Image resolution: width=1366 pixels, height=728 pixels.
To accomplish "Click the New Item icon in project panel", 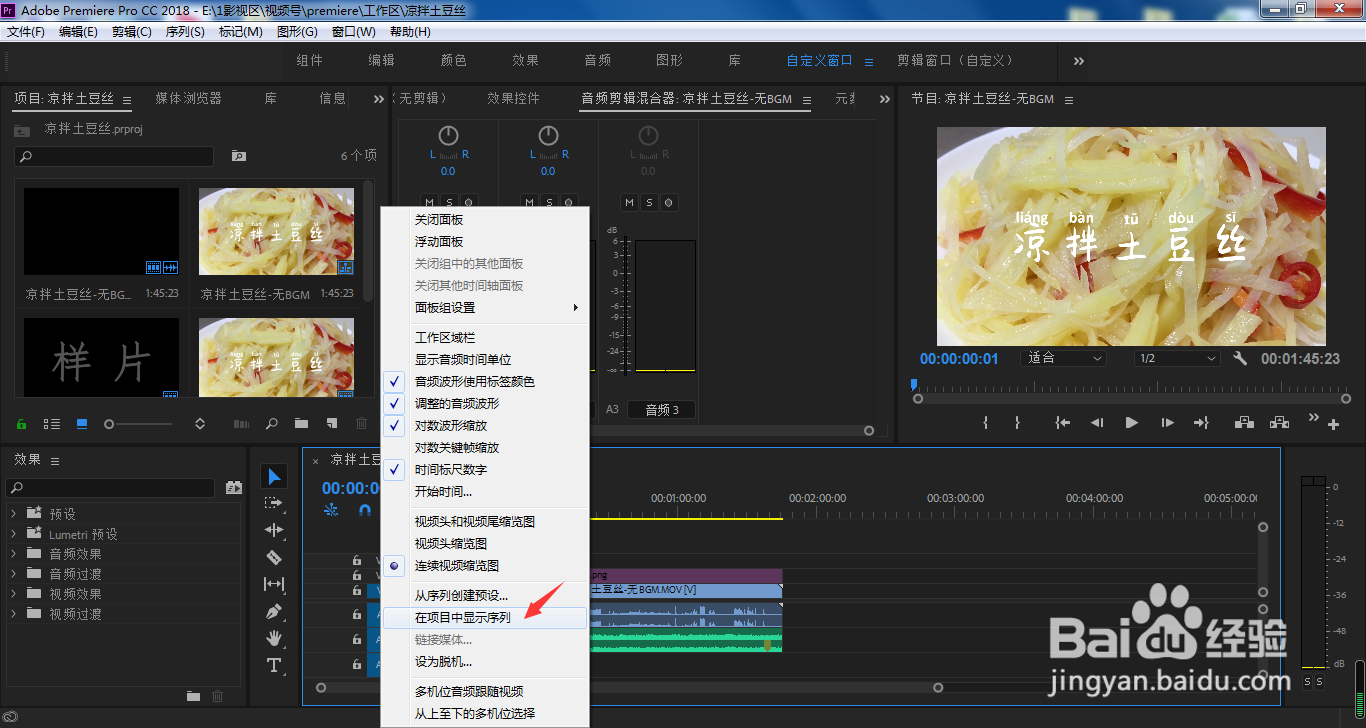I will click(x=331, y=424).
